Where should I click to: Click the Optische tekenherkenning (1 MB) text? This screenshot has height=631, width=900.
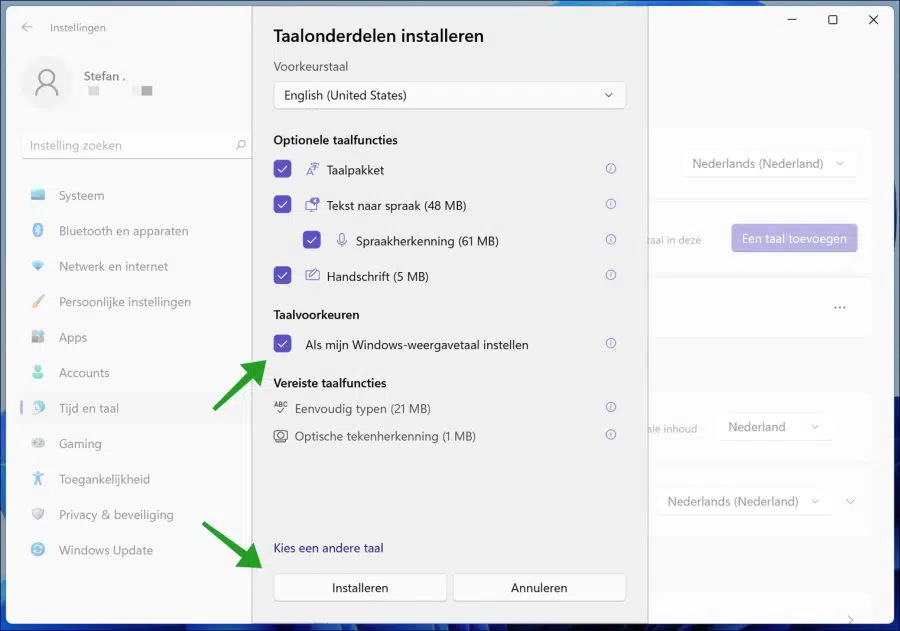(x=385, y=436)
